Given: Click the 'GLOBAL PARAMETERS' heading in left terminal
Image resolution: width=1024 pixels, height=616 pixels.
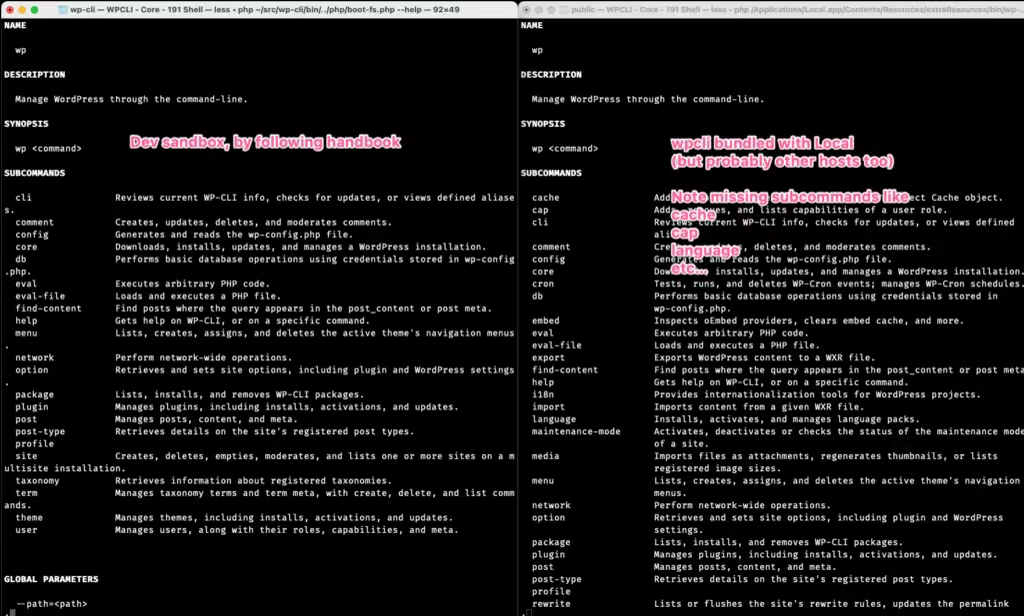Looking at the screenshot, I should click(51, 579).
